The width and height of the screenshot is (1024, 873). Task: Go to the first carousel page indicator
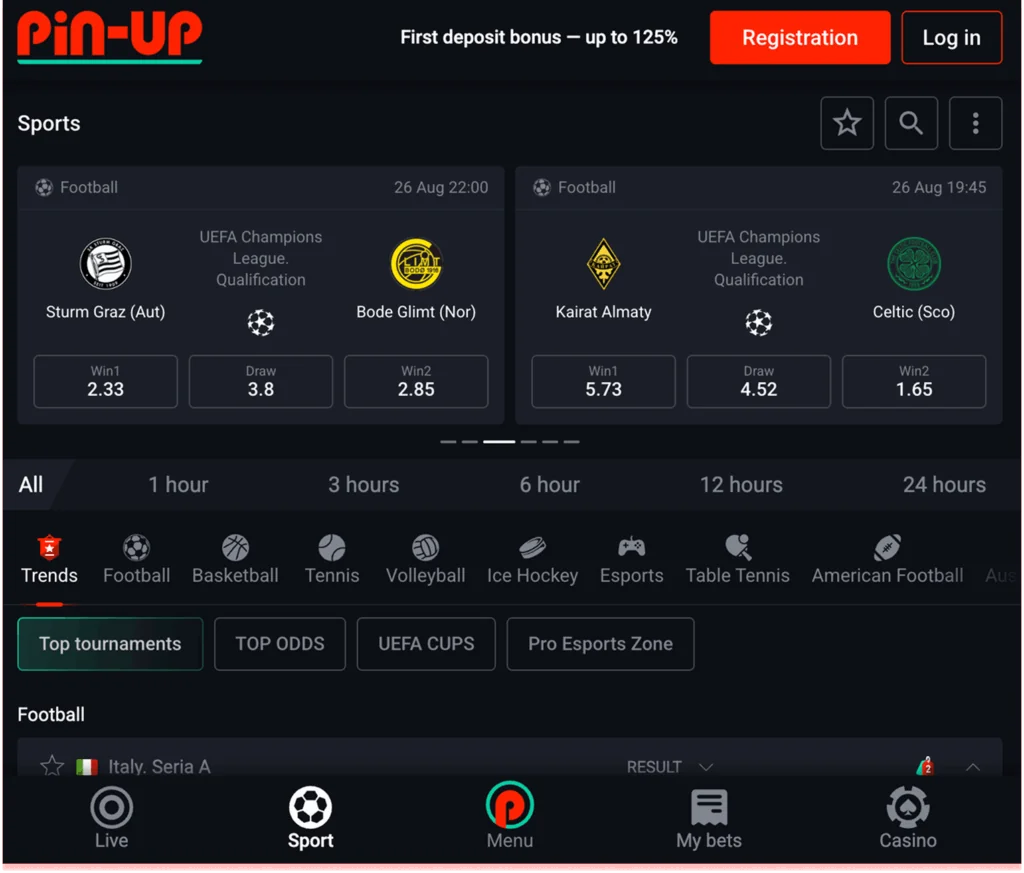(448, 442)
